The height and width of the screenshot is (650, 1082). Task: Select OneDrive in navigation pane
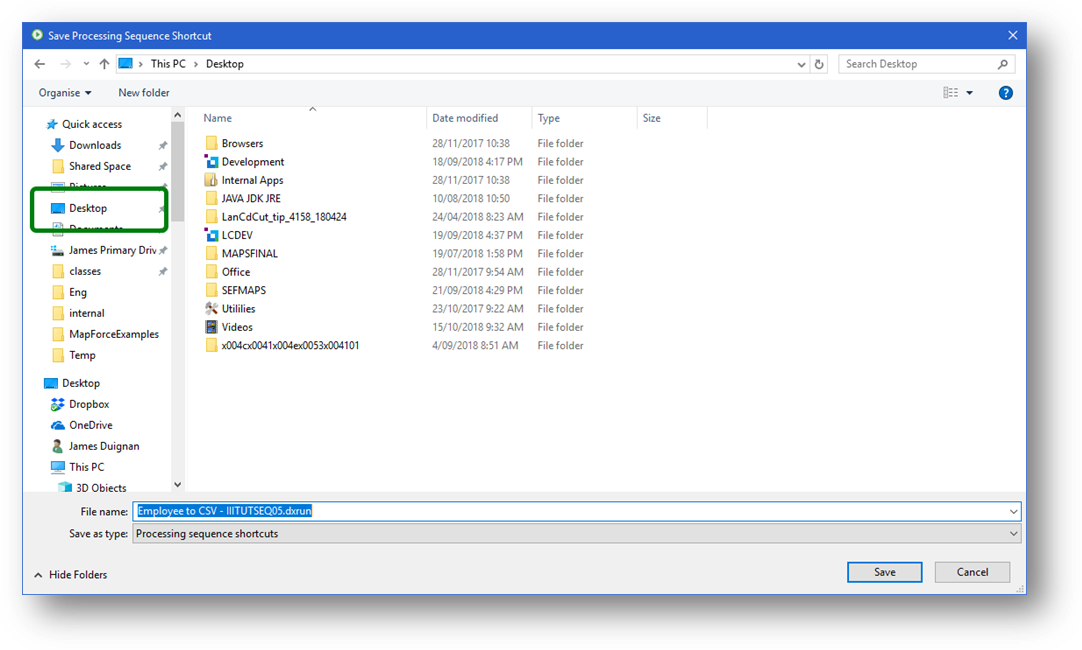(90, 425)
